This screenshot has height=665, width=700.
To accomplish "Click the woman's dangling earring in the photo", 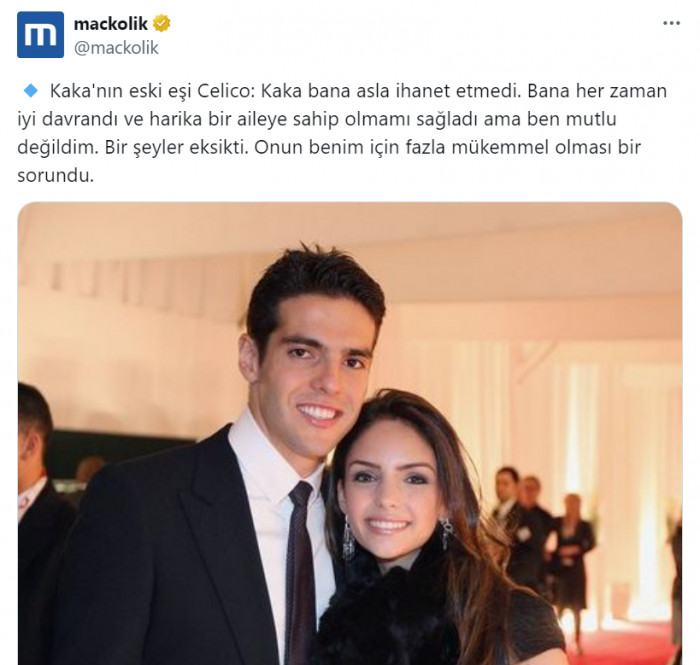I will click(348, 538).
